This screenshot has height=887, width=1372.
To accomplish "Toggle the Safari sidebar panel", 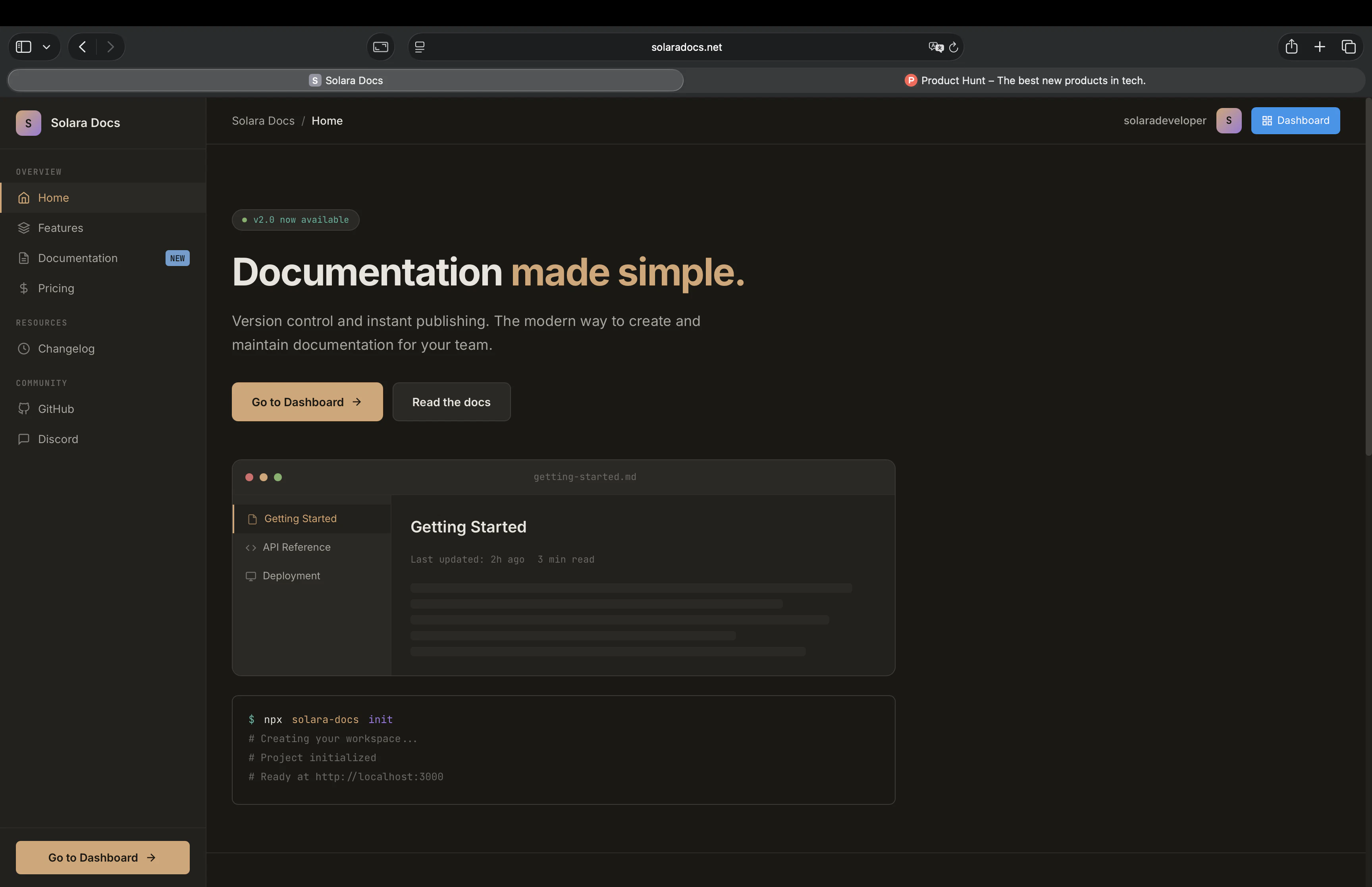I will (23, 47).
